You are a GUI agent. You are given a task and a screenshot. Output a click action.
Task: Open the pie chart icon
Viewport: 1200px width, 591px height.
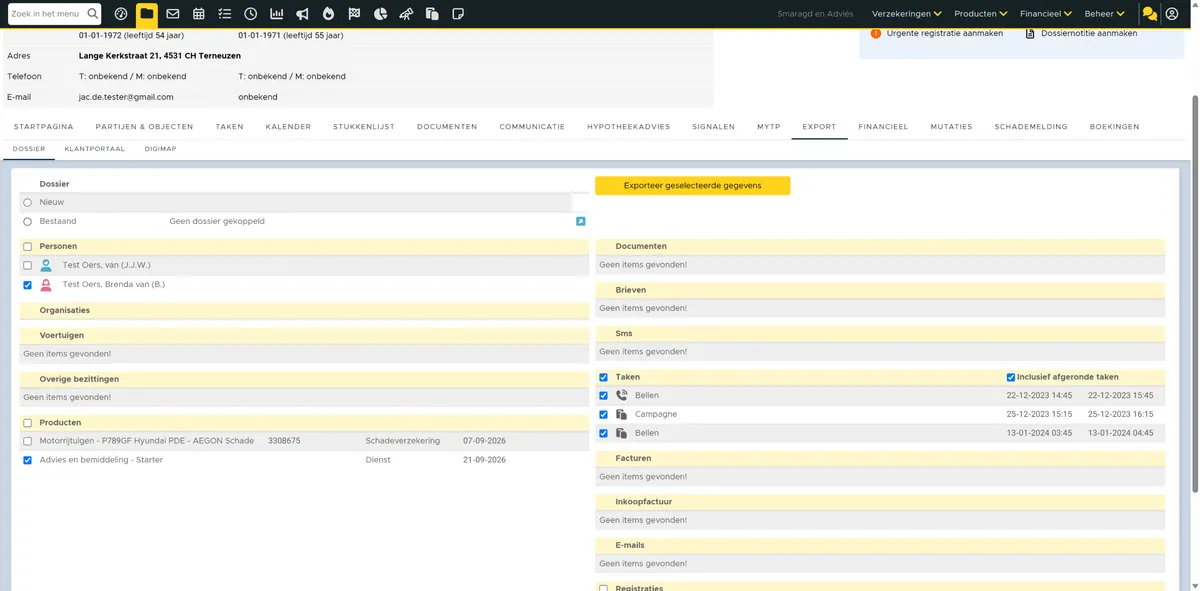[380, 14]
